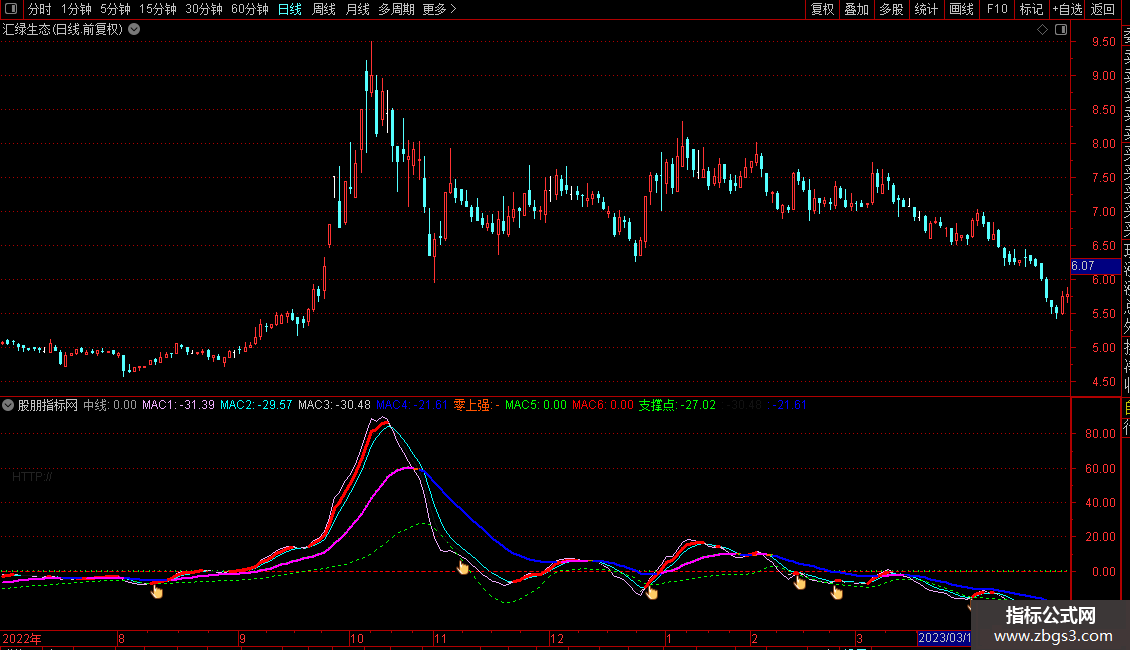Click the 2022年 label on time axis

[22, 638]
